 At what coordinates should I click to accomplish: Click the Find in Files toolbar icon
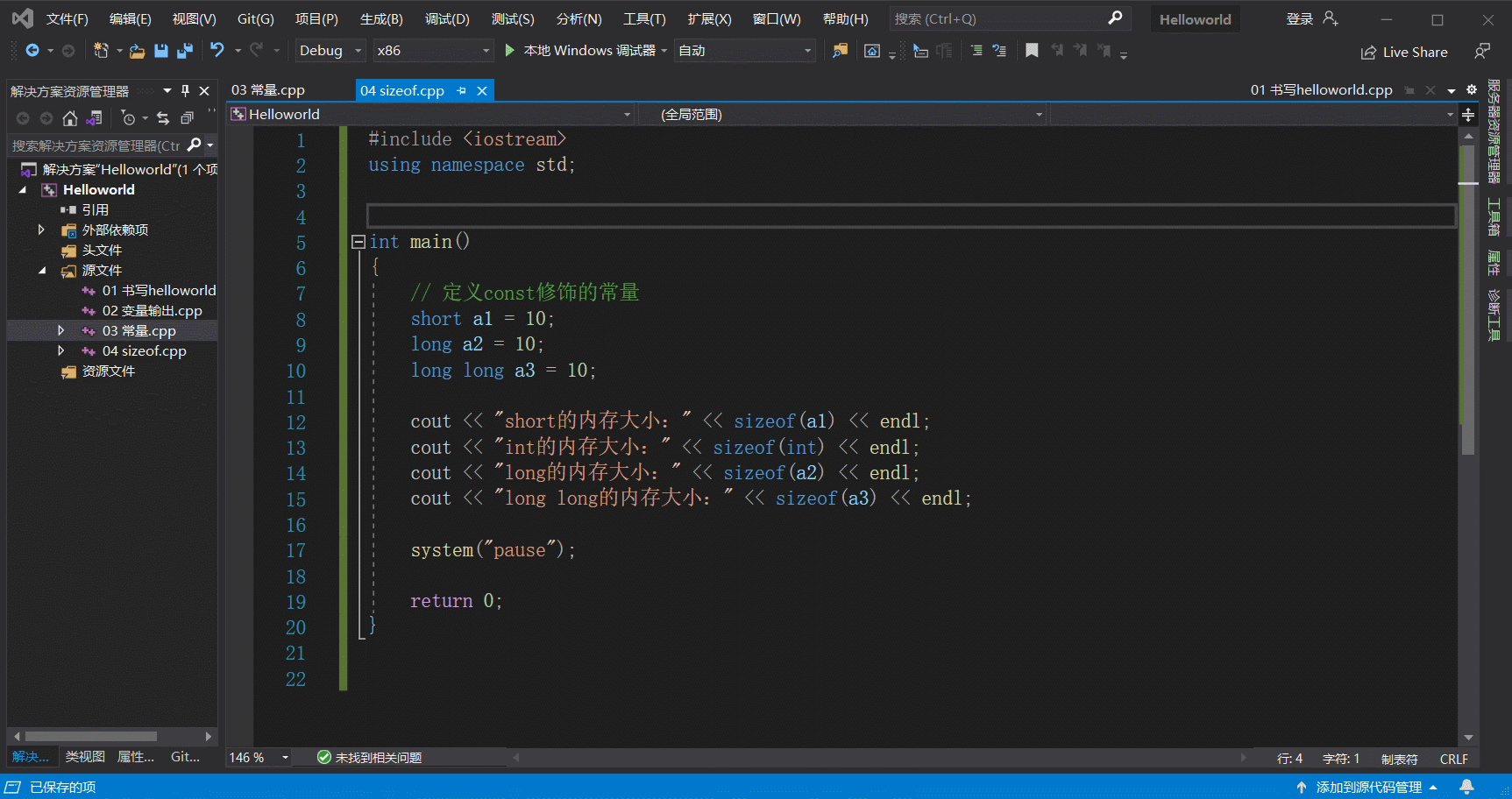pyautogui.click(x=840, y=51)
